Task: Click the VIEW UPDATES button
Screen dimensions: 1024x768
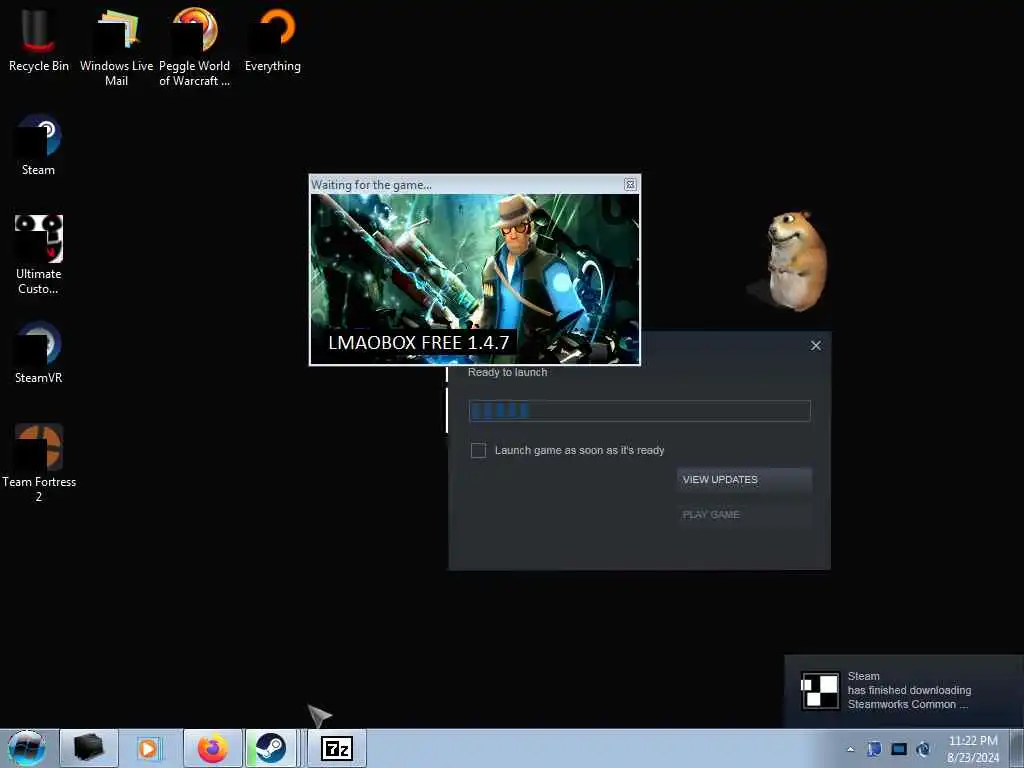Action: pos(744,479)
